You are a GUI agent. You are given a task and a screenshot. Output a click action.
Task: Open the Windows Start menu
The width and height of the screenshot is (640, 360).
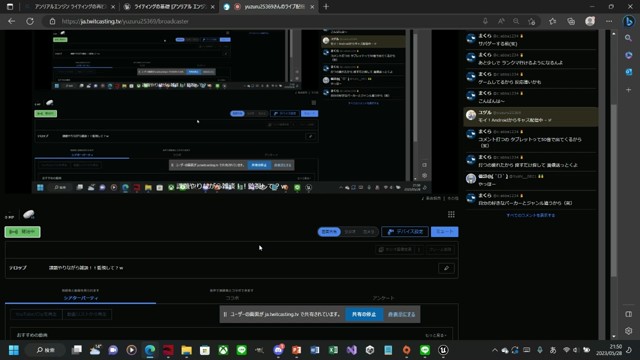click(13, 350)
